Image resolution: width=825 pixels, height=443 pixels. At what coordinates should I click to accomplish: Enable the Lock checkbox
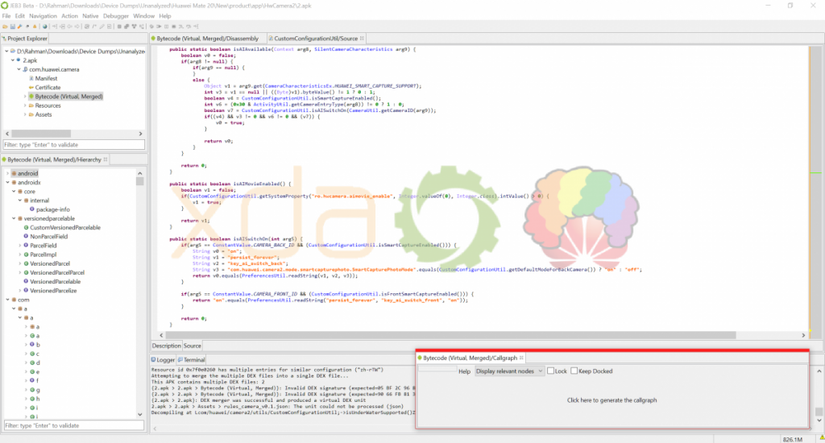tap(550, 371)
